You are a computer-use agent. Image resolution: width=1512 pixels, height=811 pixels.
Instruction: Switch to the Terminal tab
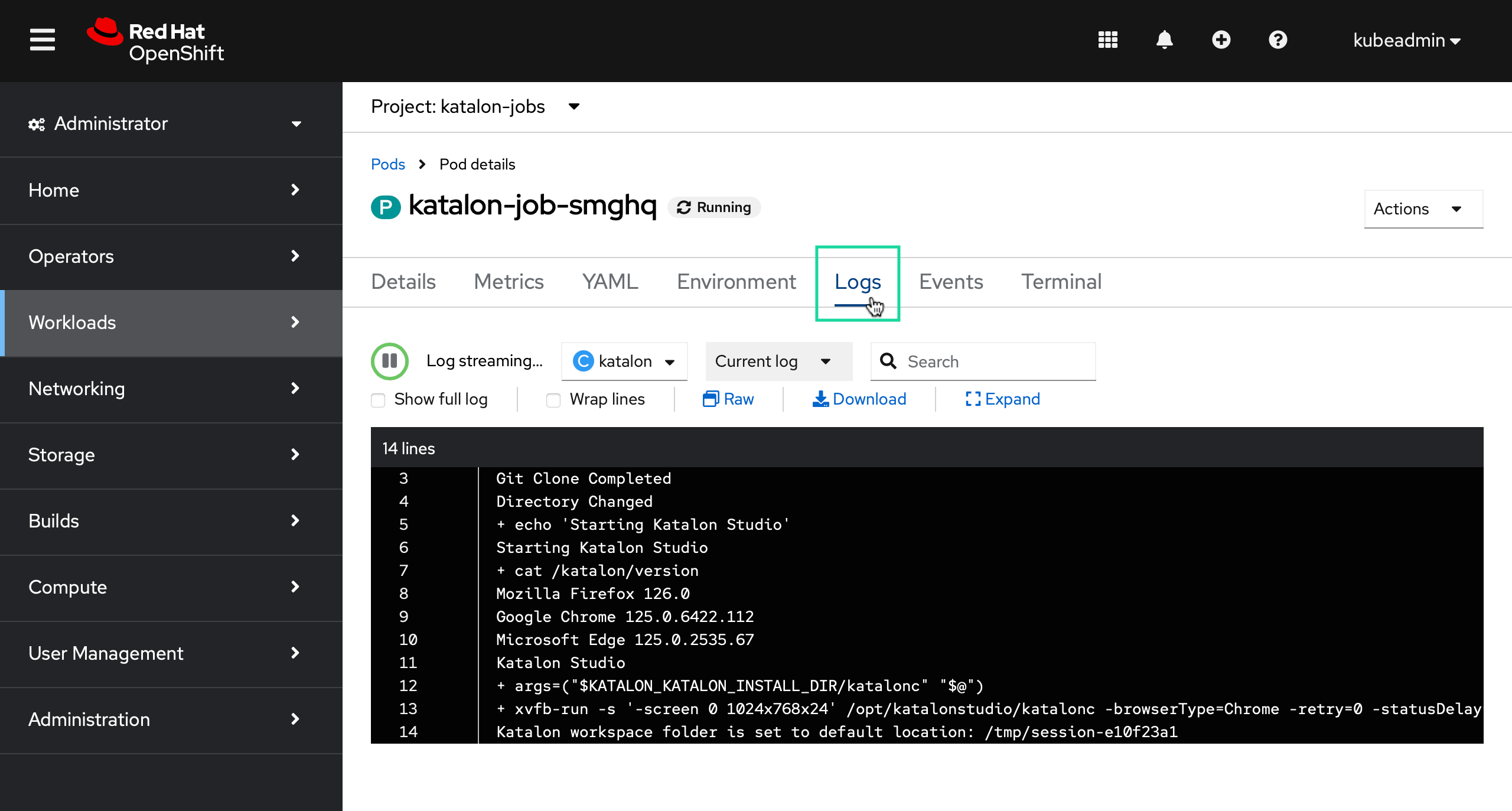(1061, 282)
